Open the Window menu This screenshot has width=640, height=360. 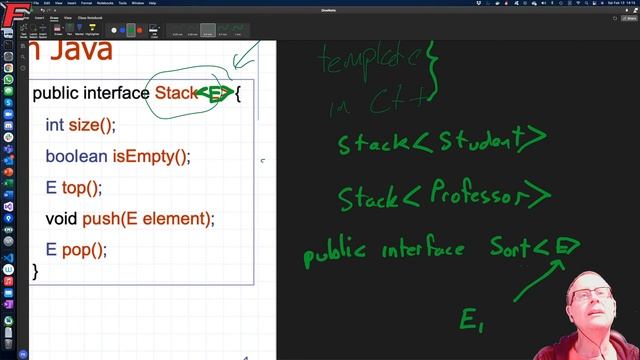click(138, 3)
